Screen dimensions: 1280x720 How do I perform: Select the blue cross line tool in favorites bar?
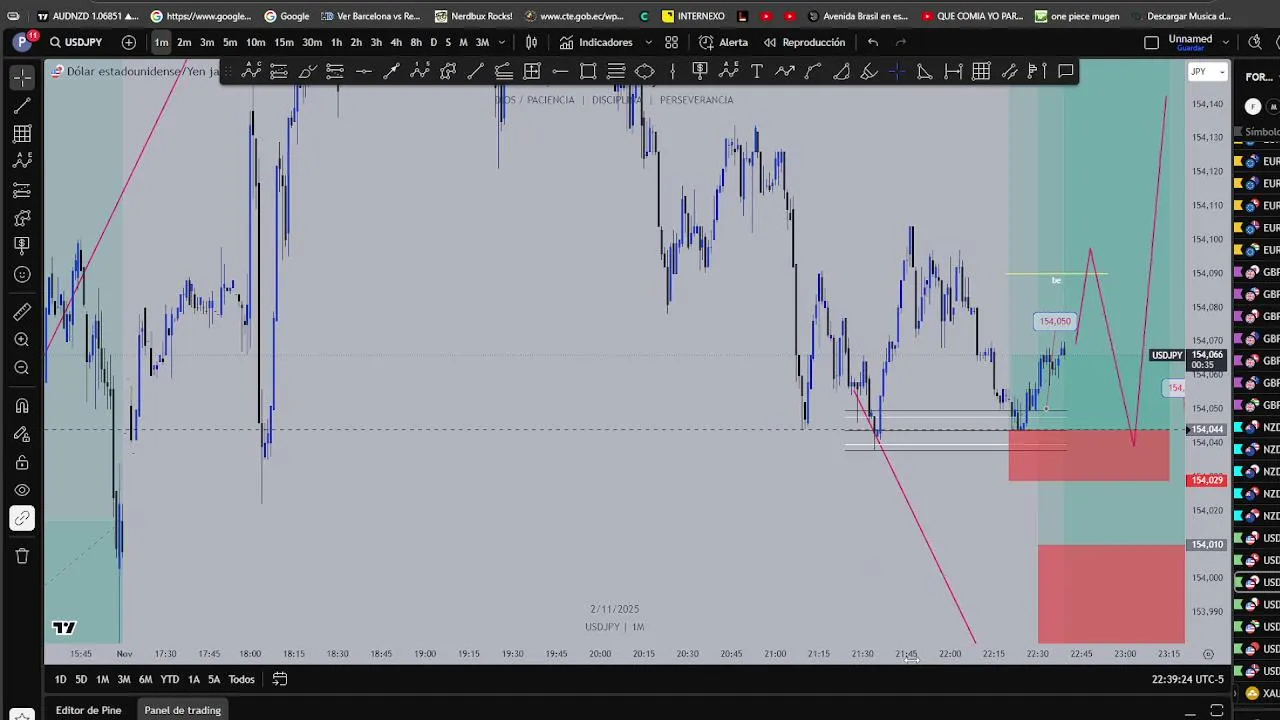click(x=897, y=71)
